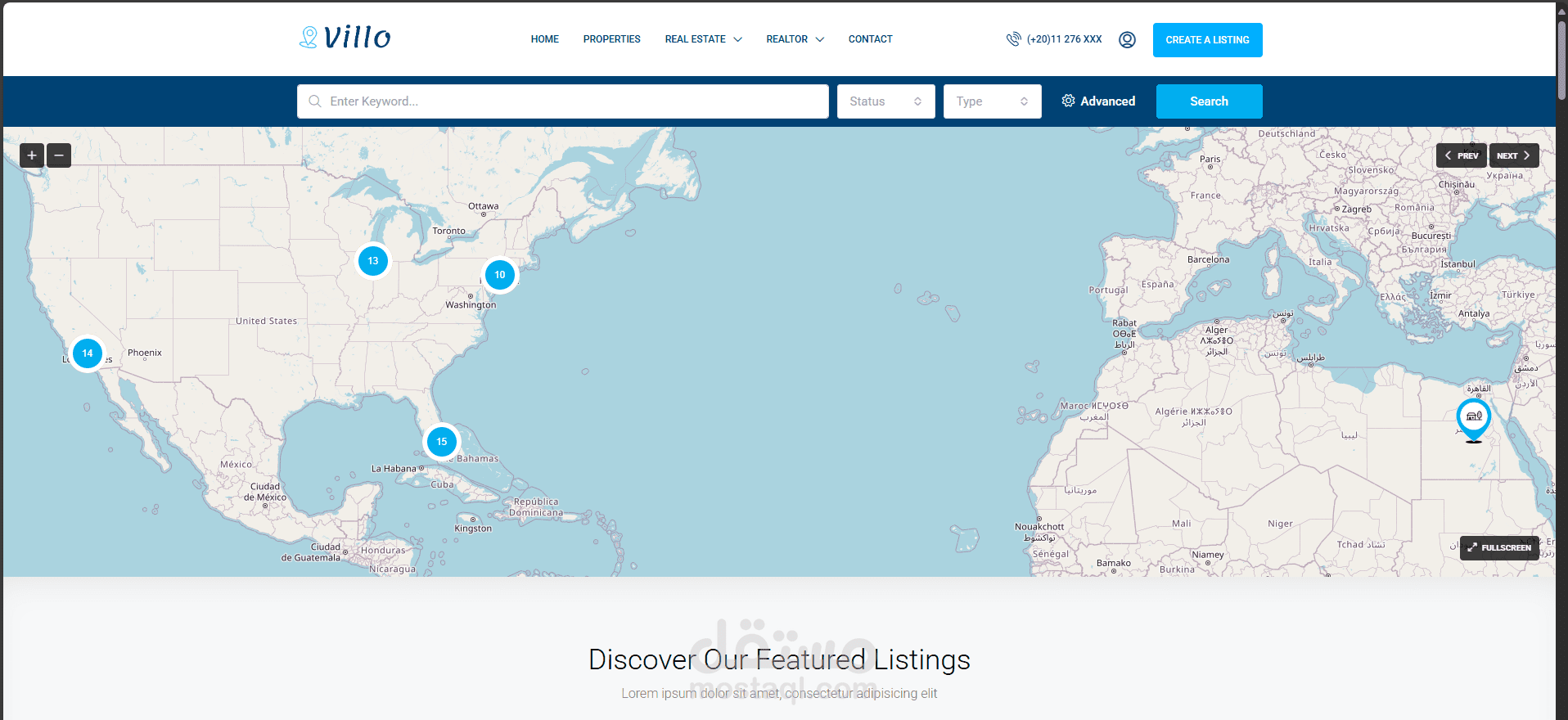Open the map cluster marker 10

500,275
